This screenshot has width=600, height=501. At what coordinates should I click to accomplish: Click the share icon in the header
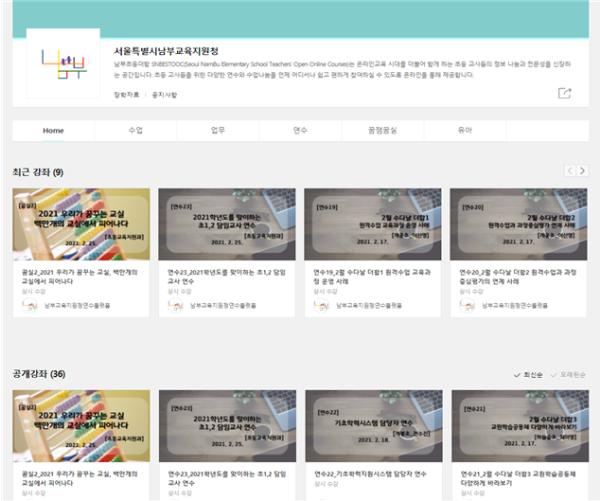point(564,93)
